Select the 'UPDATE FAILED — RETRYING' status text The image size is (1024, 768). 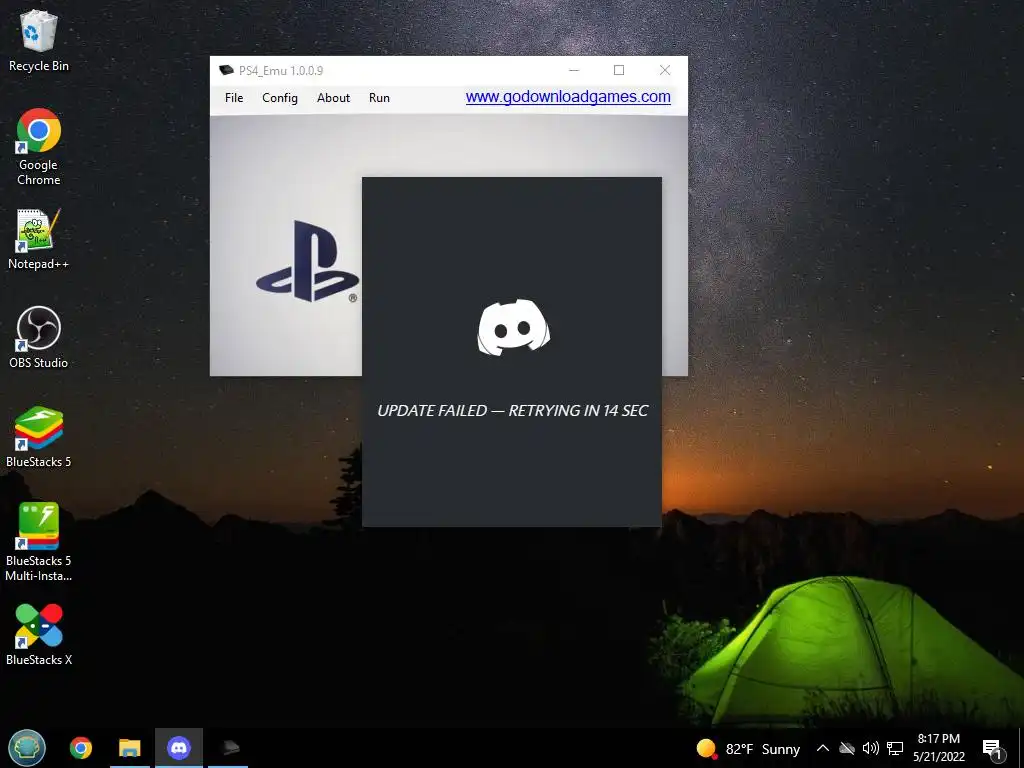tap(513, 410)
